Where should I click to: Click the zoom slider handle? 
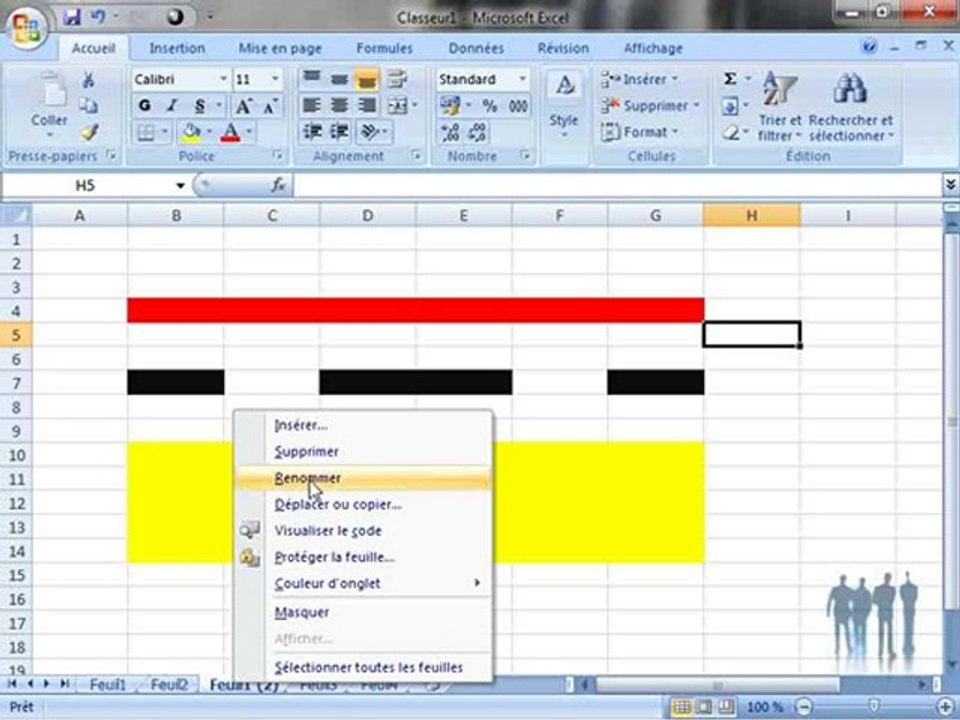[874, 707]
